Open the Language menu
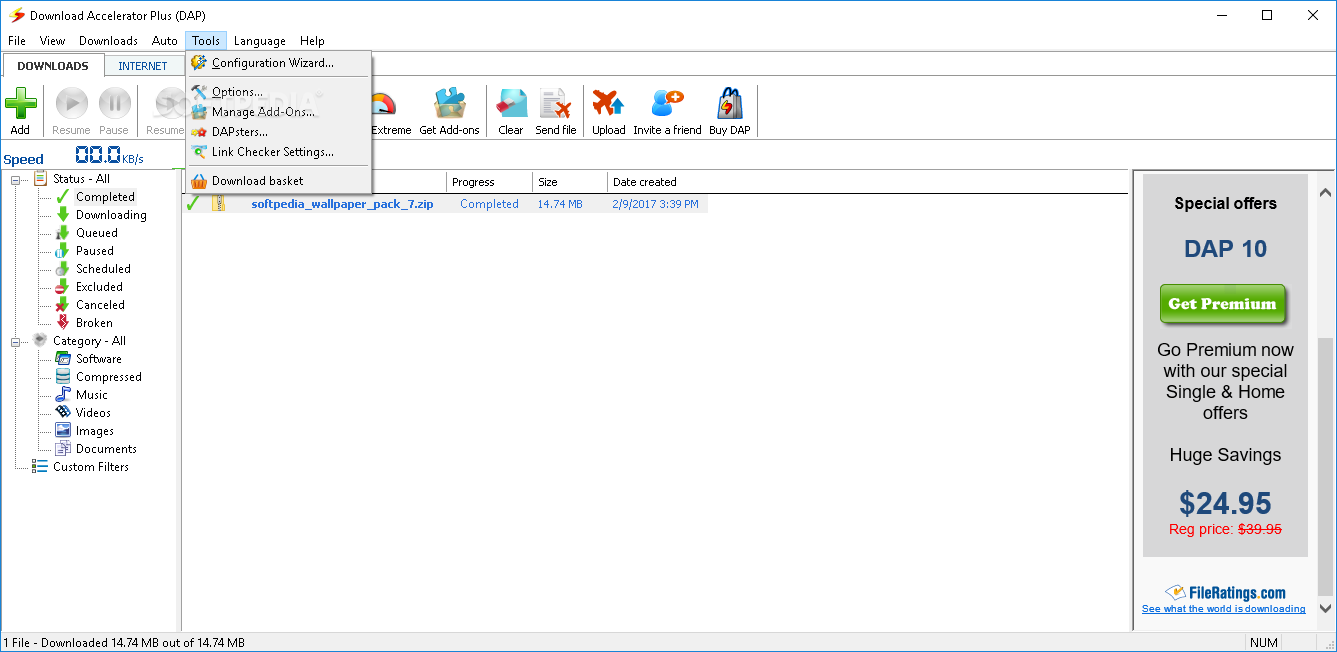This screenshot has width=1337, height=652. (x=259, y=41)
